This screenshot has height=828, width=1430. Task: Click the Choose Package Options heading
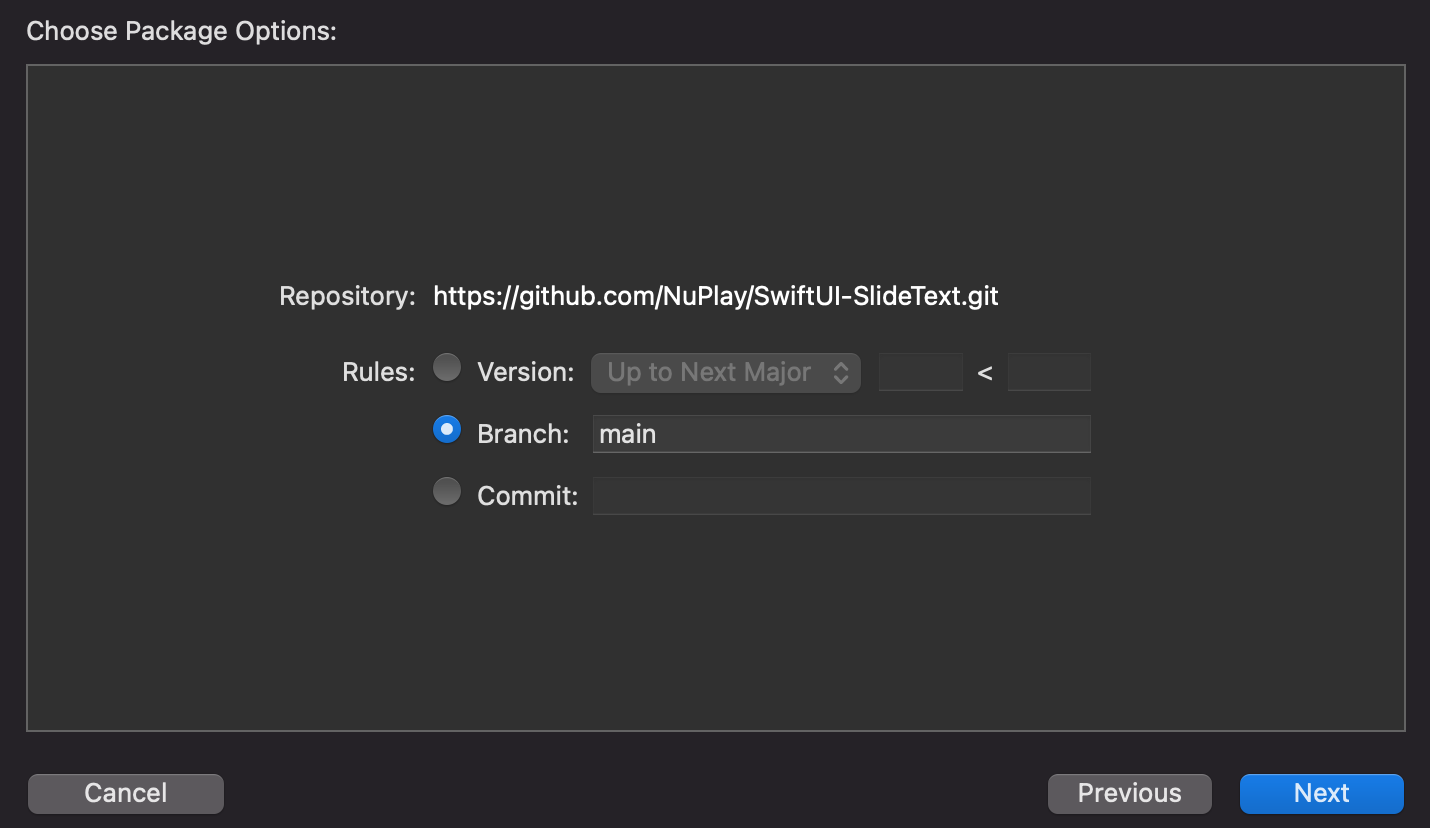click(181, 32)
